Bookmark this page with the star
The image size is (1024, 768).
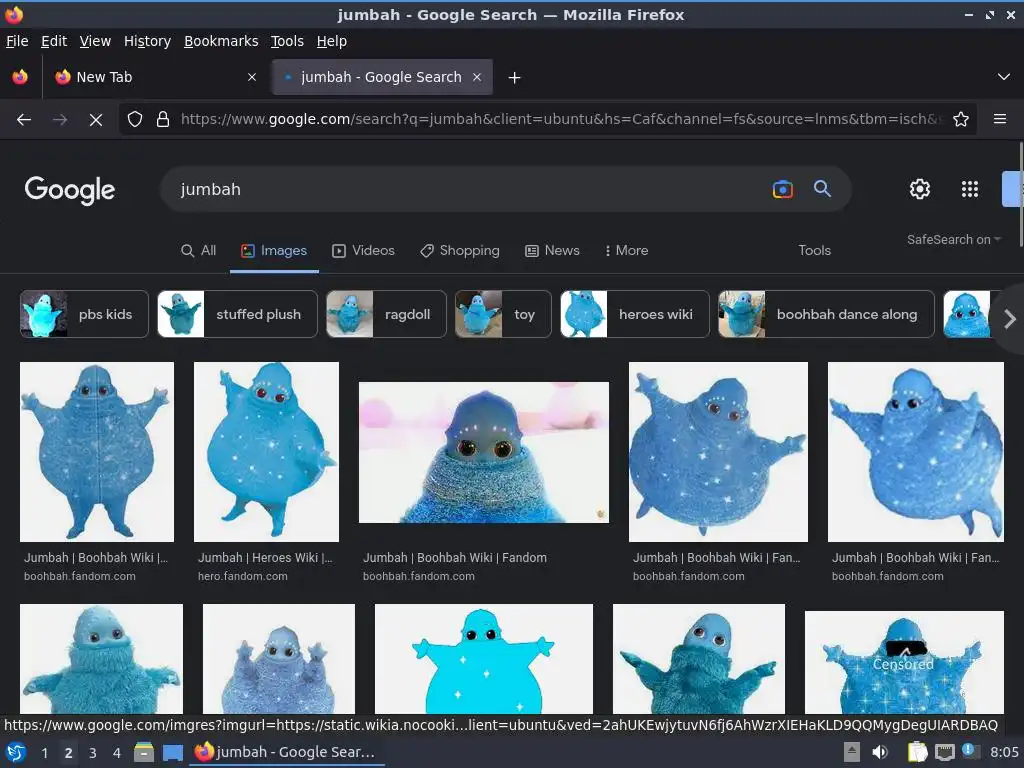pos(961,120)
